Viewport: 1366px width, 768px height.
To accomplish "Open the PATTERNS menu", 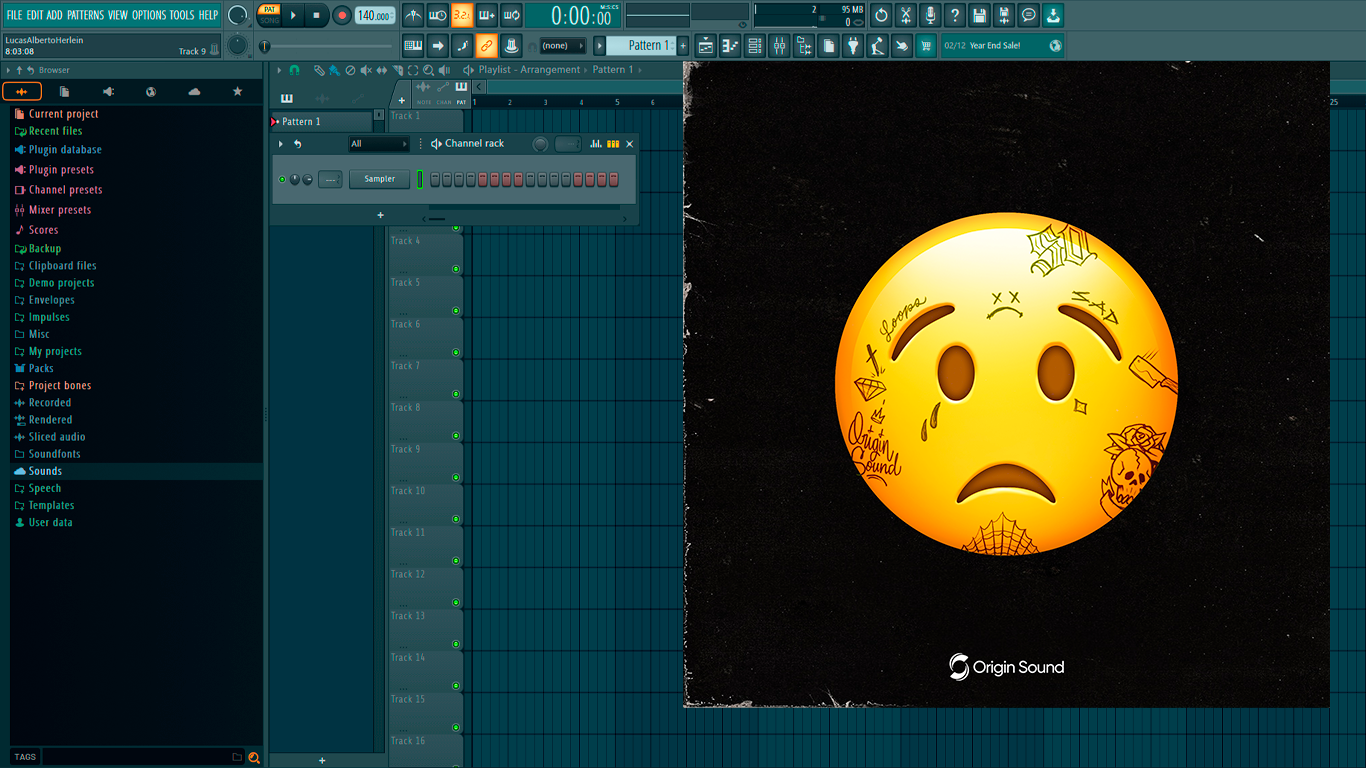I will click(85, 15).
